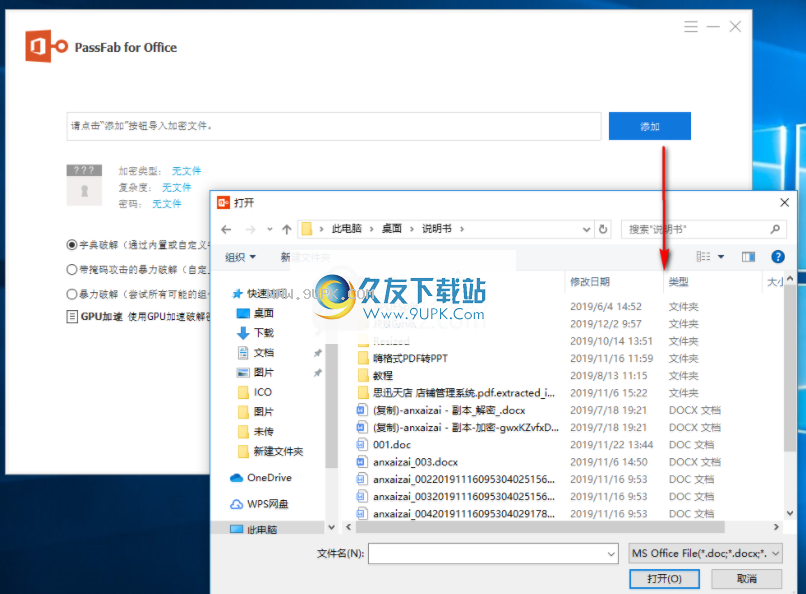Screen dimensions: 806x594
Task: Sort by 修改日期 column header
Action: pyautogui.click(x=590, y=282)
